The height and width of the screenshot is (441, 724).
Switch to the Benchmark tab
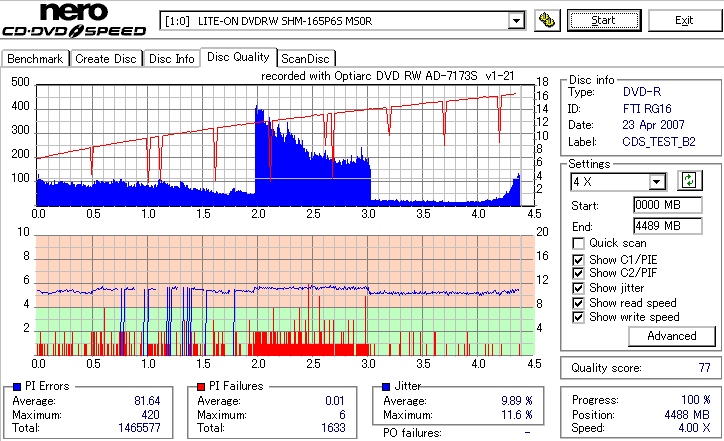click(x=35, y=59)
